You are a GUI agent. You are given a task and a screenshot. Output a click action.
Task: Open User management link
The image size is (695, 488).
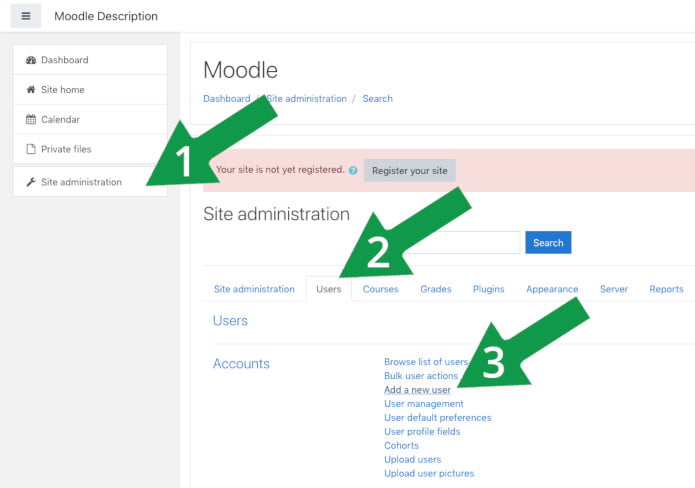(x=424, y=404)
